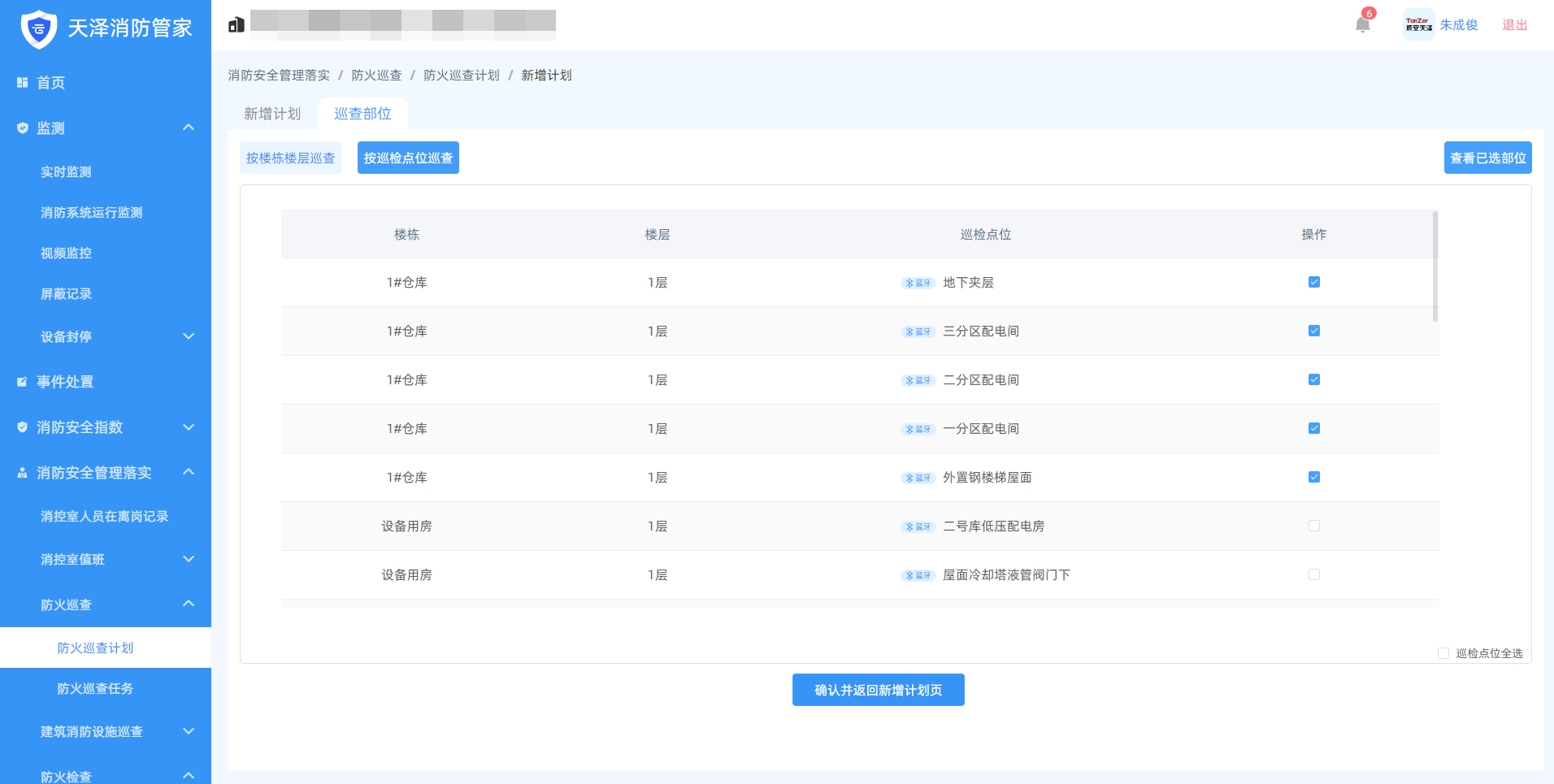Image resolution: width=1554 pixels, height=784 pixels.
Task: Click the building icon in header
Action: coord(237,25)
